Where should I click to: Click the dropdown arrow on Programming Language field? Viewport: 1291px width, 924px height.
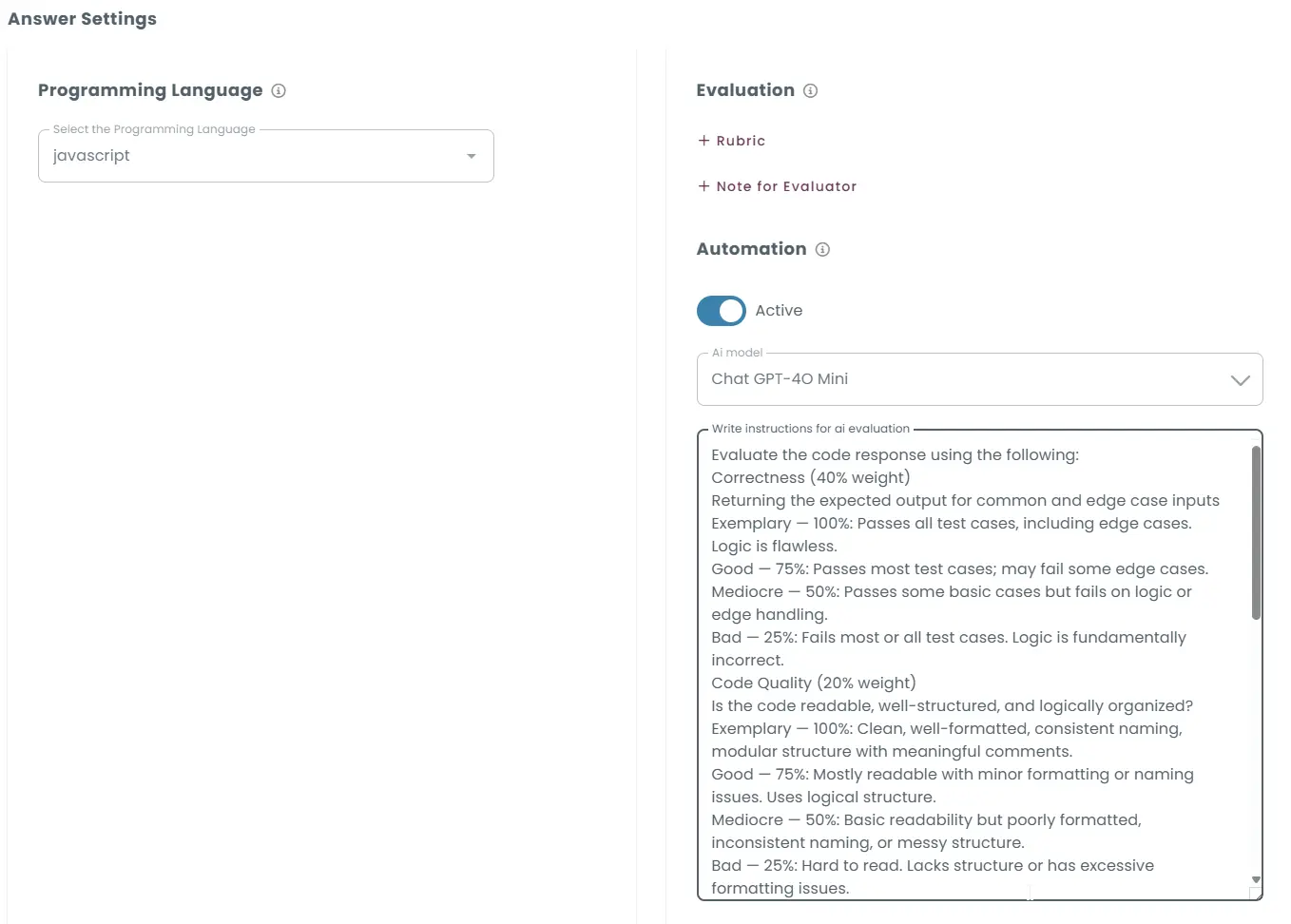pos(471,156)
